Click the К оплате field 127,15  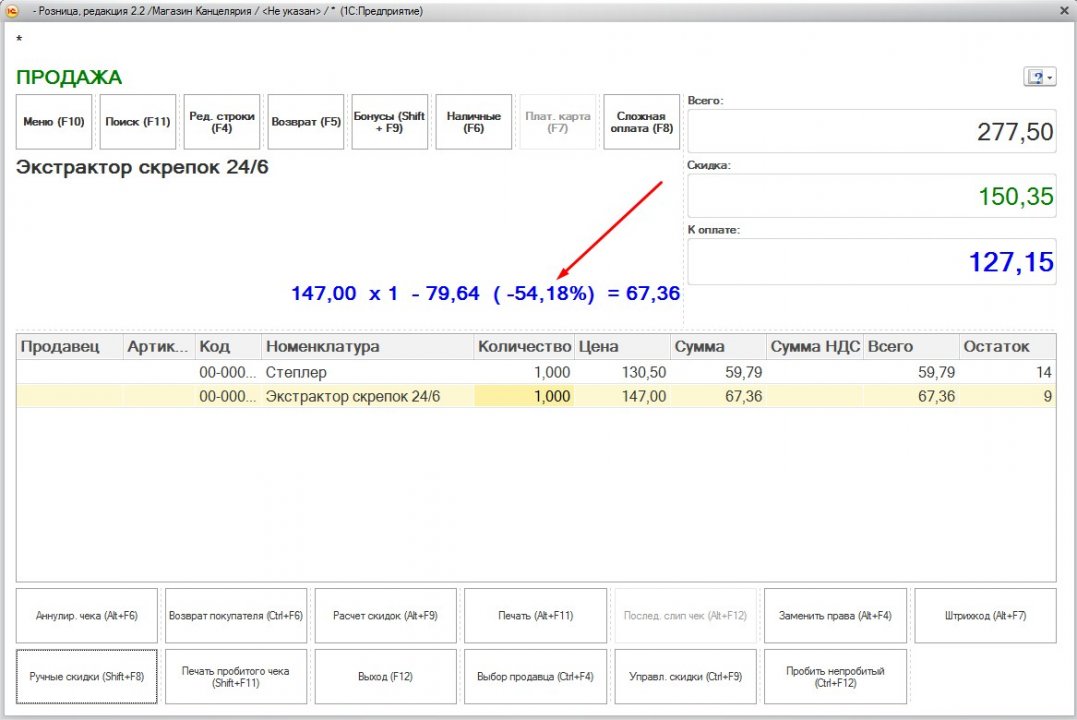[x=872, y=262]
